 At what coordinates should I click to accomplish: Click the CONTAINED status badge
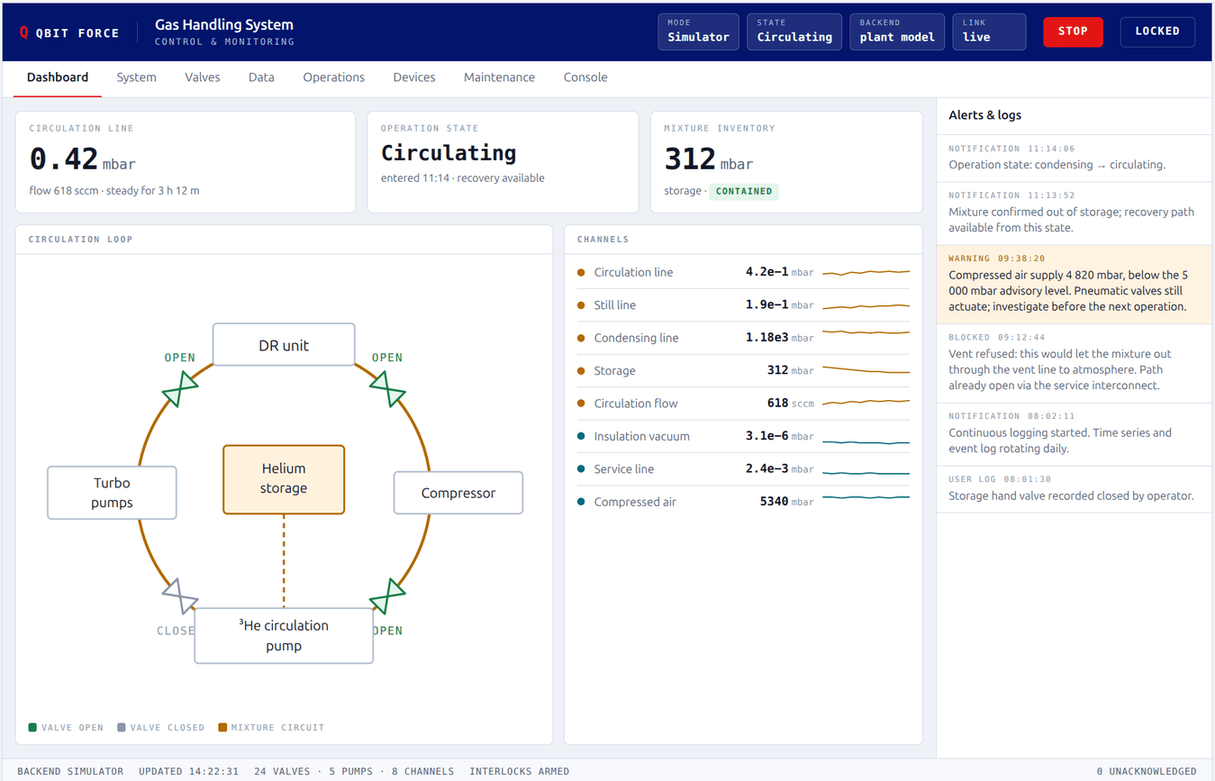click(x=744, y=191)
